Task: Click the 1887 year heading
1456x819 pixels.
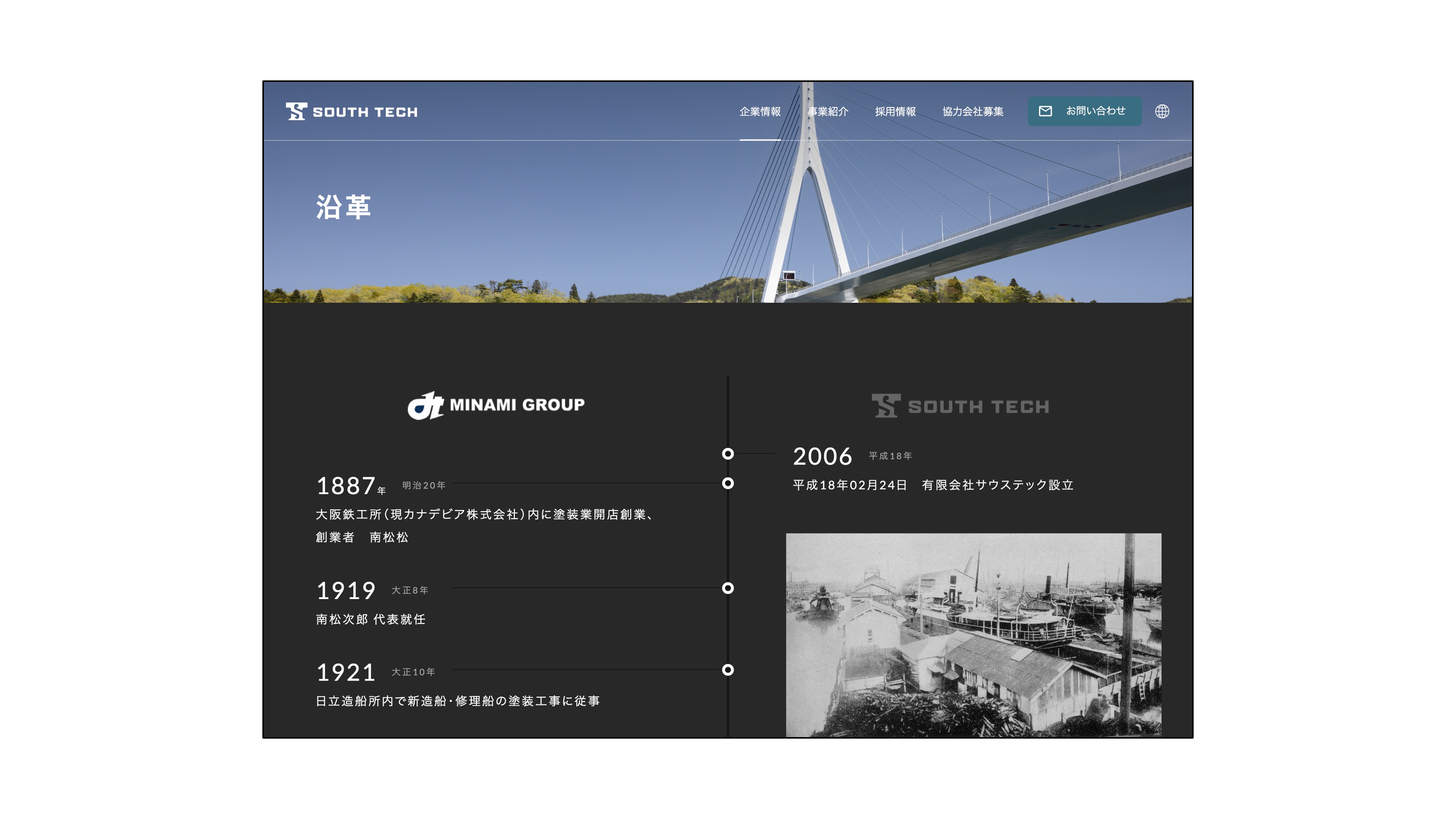Action: [x=350, y=485]
